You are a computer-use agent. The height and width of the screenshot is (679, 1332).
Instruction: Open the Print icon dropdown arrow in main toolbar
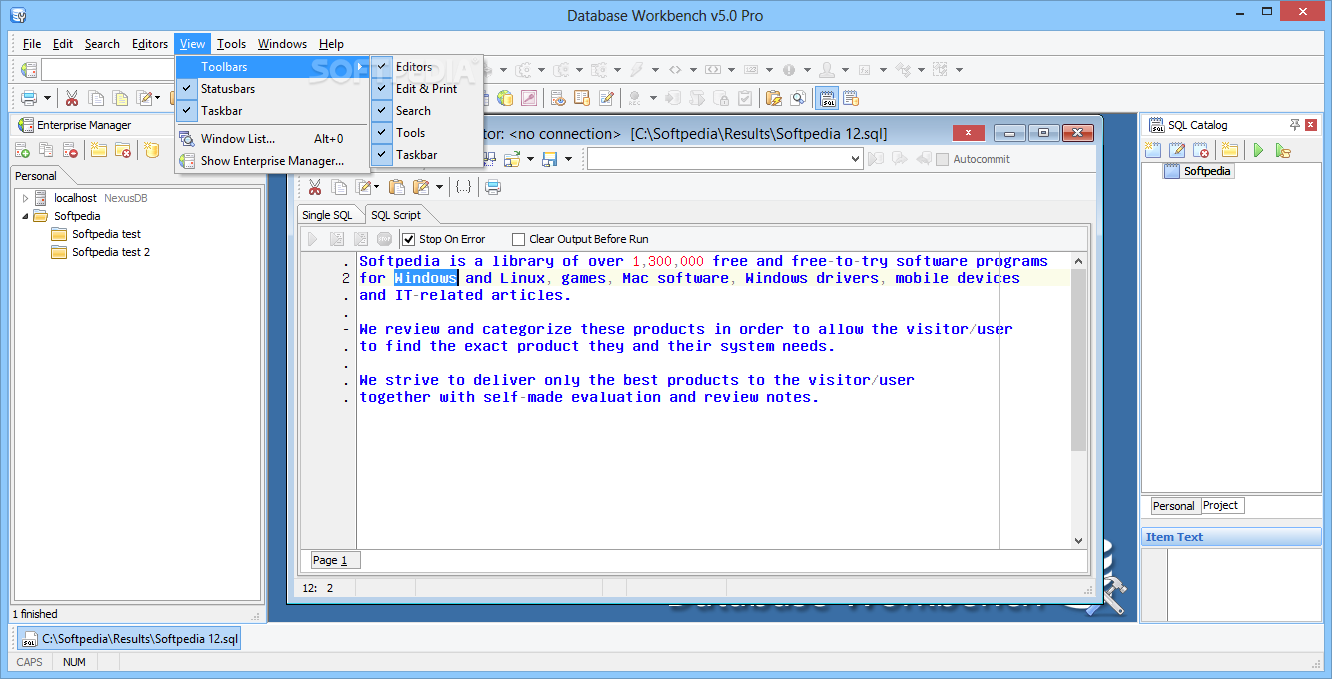click(x=48, y=98)
